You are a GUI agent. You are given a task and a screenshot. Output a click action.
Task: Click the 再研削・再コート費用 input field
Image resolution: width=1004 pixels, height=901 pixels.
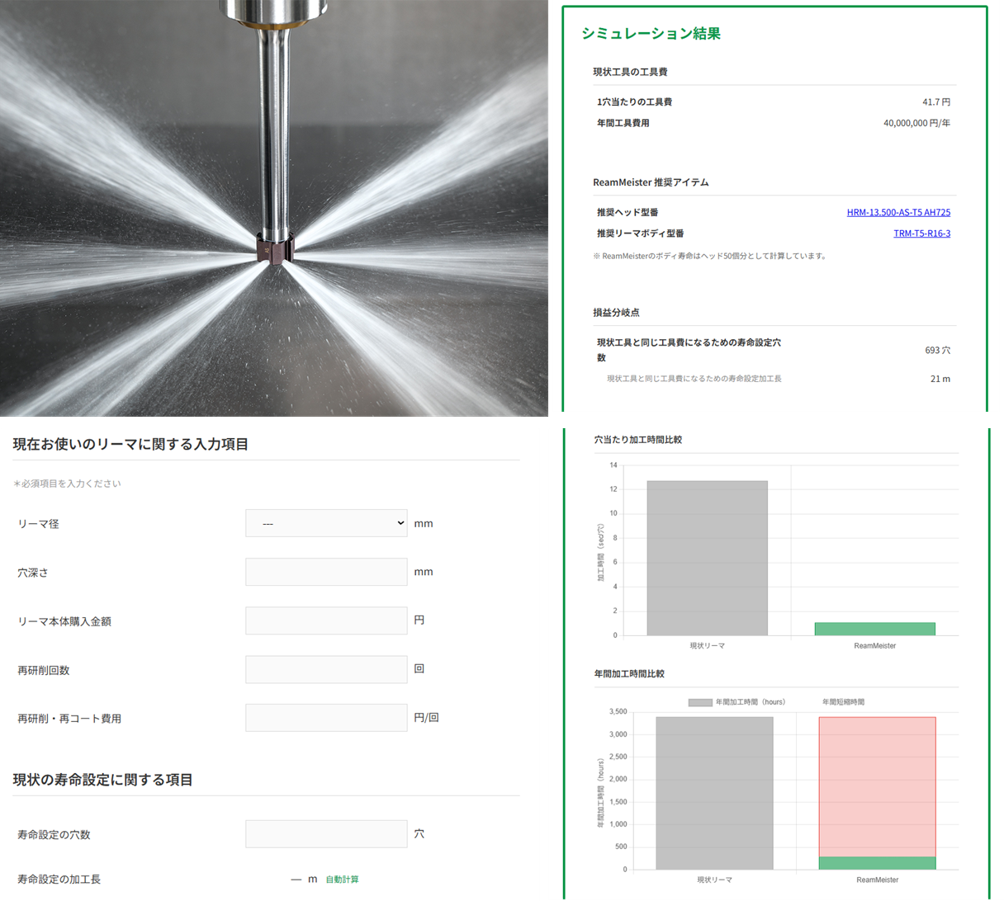coord(325,717)
